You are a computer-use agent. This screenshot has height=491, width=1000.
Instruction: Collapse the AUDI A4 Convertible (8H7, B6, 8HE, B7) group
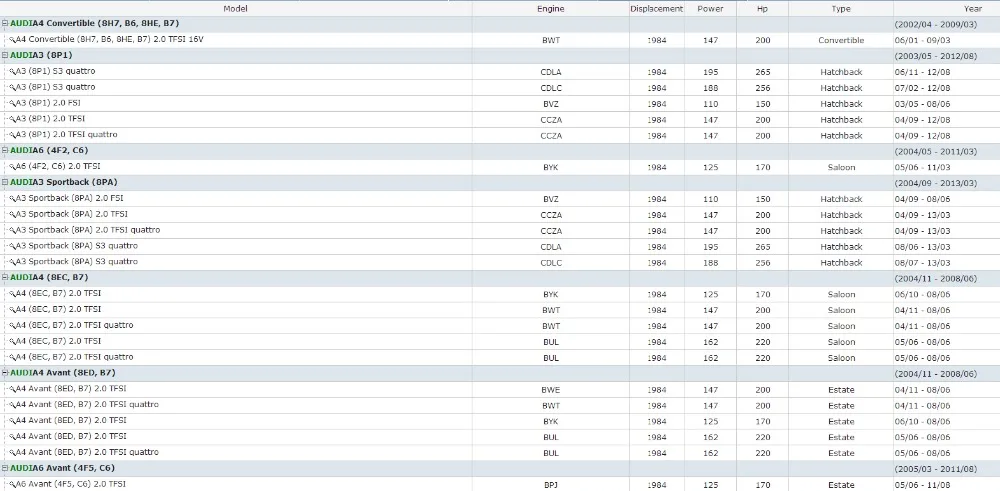[x=5, y=24]
